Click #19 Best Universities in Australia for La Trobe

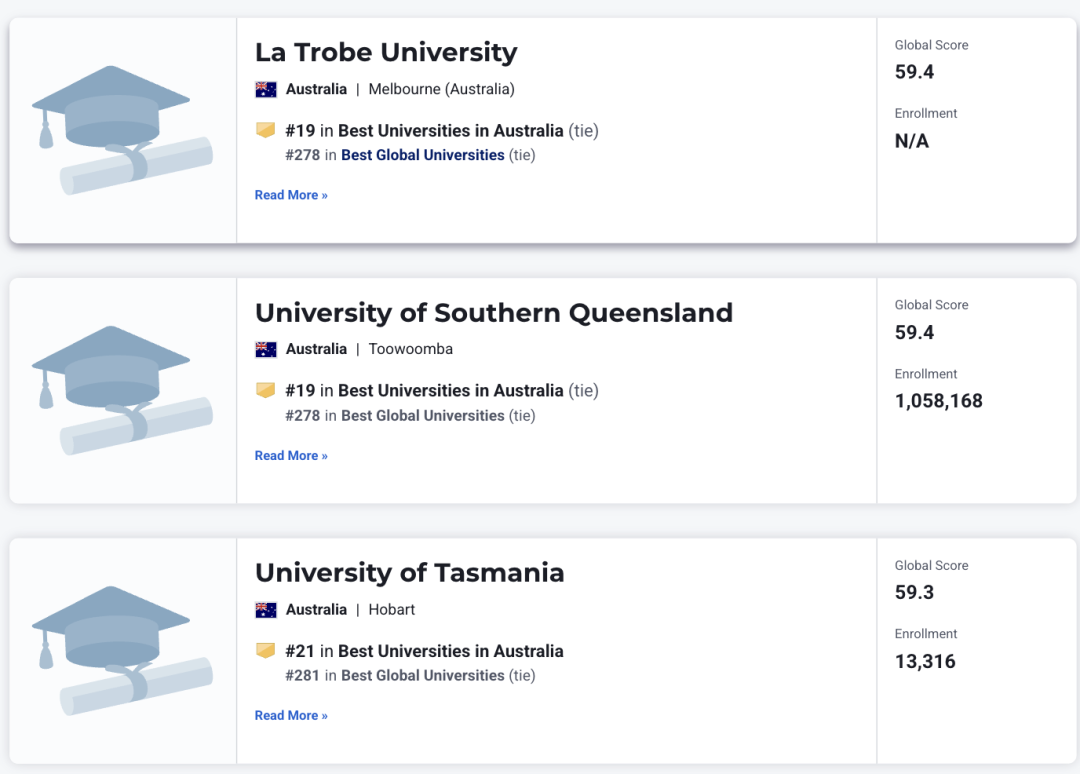coord(442,130)
